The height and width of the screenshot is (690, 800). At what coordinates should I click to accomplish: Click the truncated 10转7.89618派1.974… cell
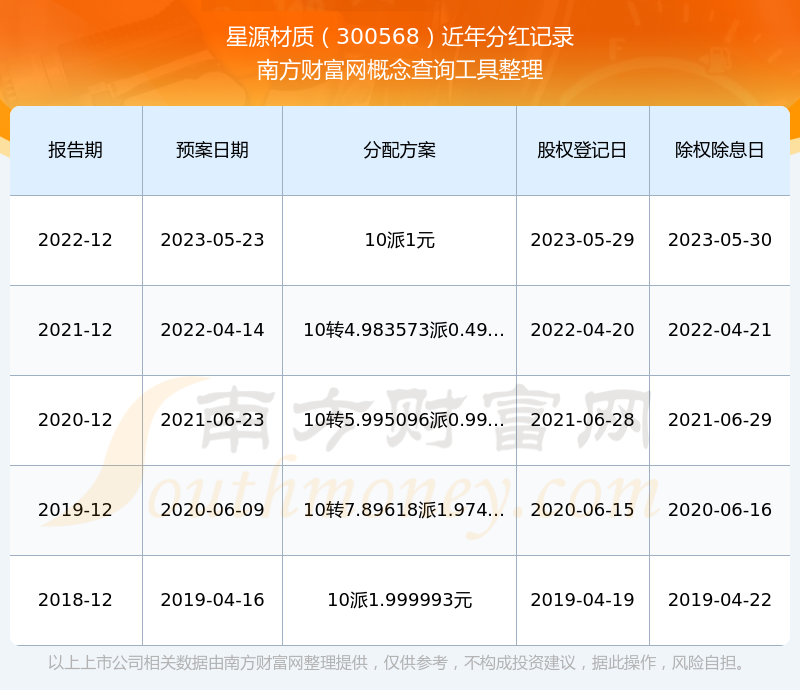(403, 510)
